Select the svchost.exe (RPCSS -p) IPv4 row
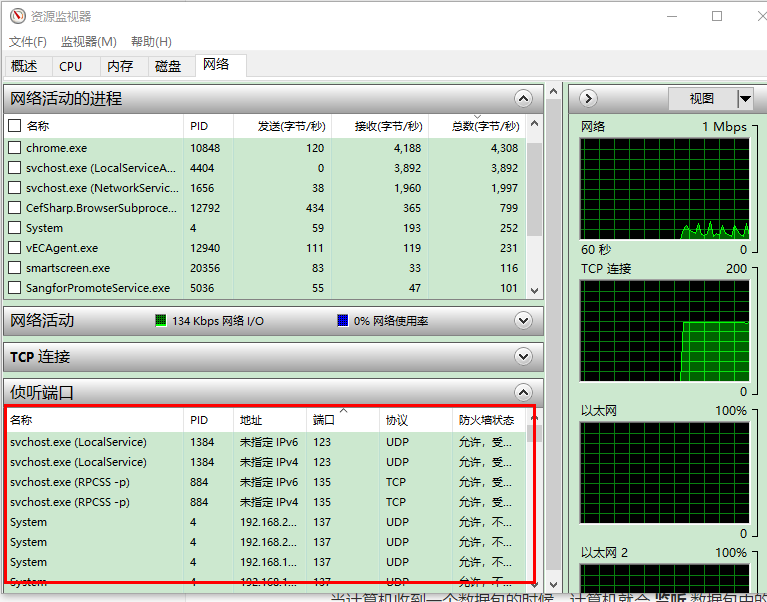Screen dimensions: 767x602 click(x=267, y=502)
